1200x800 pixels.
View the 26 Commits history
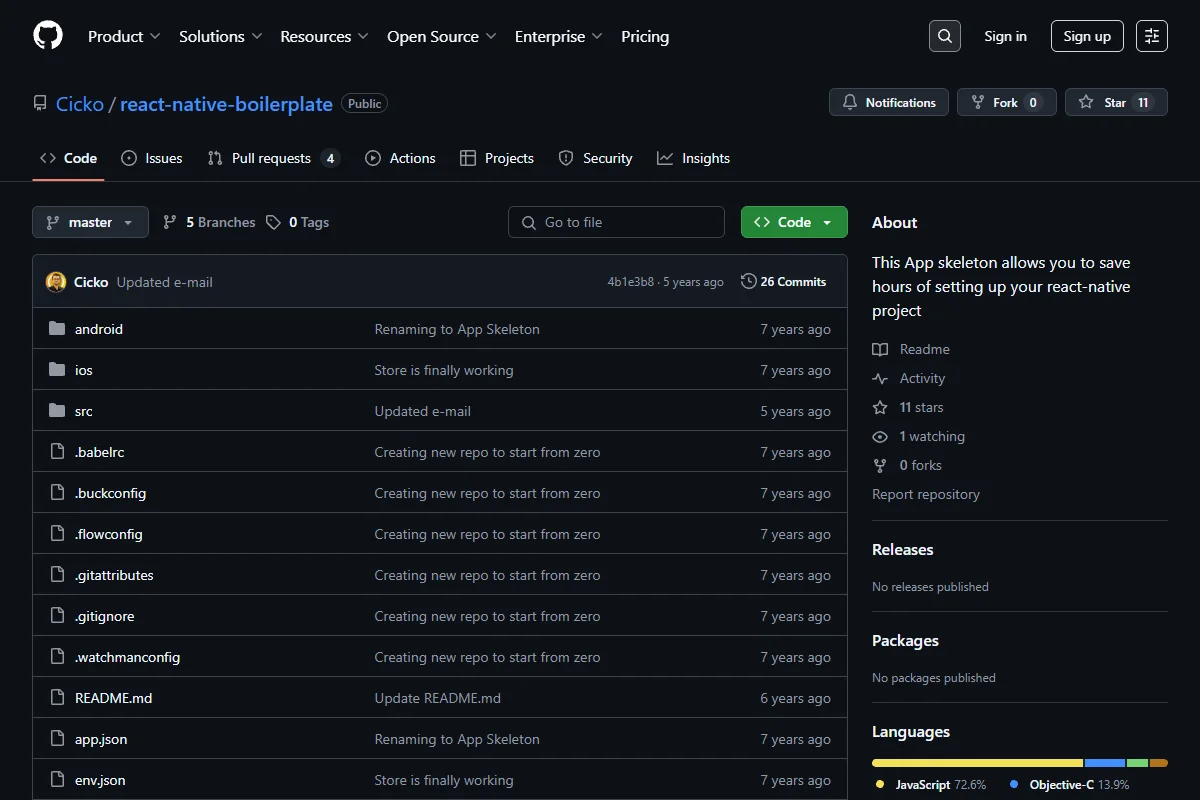click(x=784, y=282)
